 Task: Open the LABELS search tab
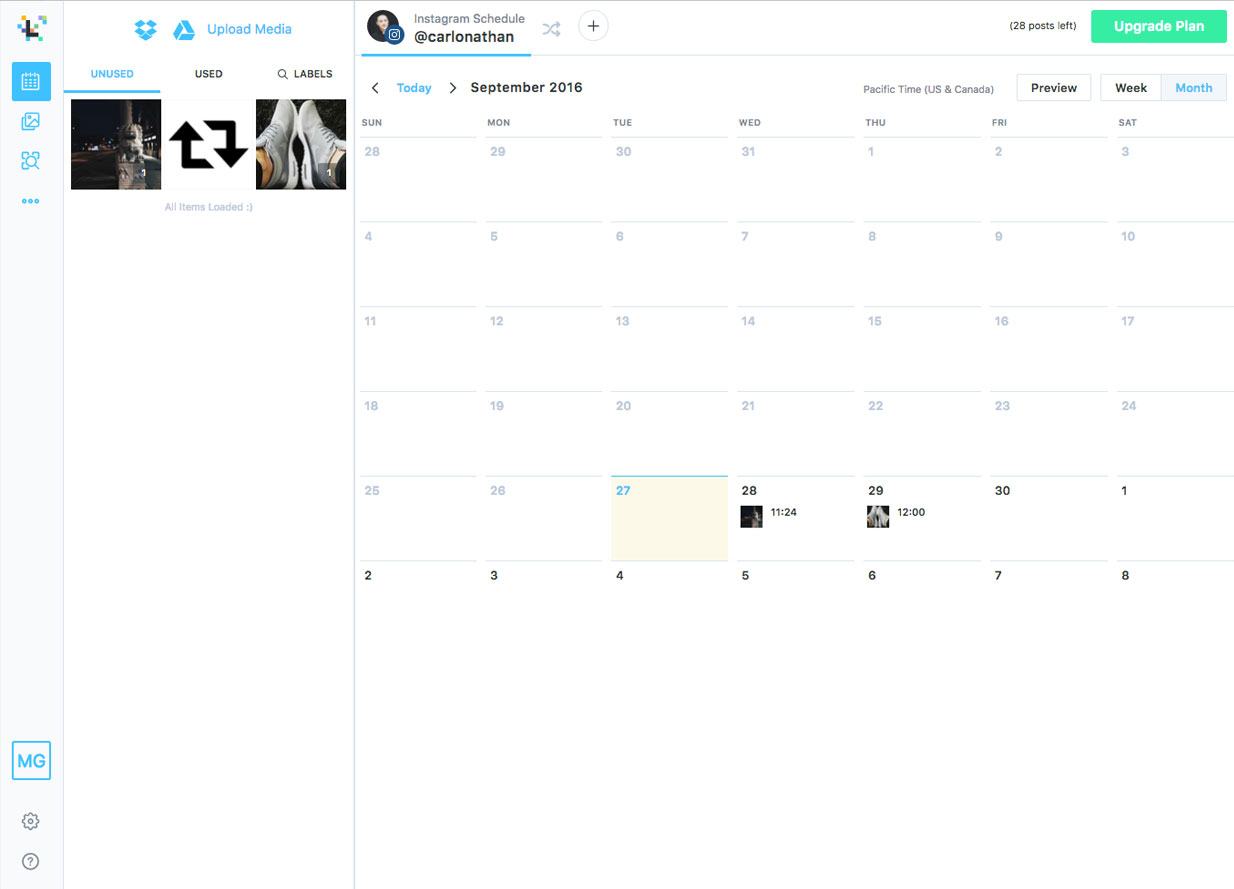(x=305, y=74)
